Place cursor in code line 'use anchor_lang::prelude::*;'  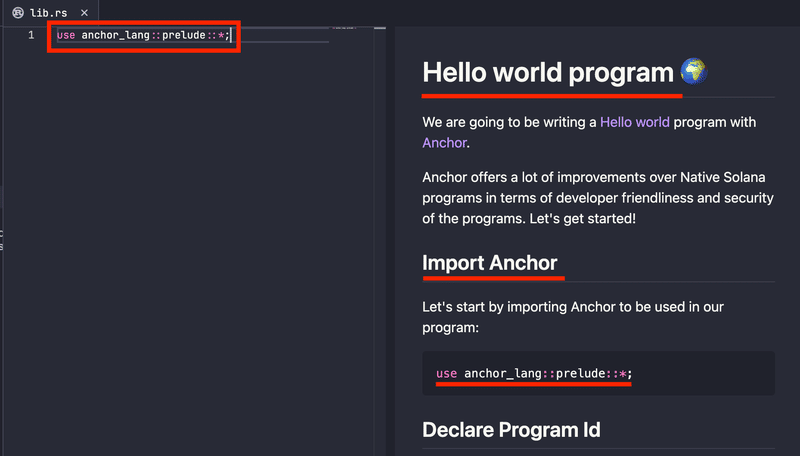[143, 35]
